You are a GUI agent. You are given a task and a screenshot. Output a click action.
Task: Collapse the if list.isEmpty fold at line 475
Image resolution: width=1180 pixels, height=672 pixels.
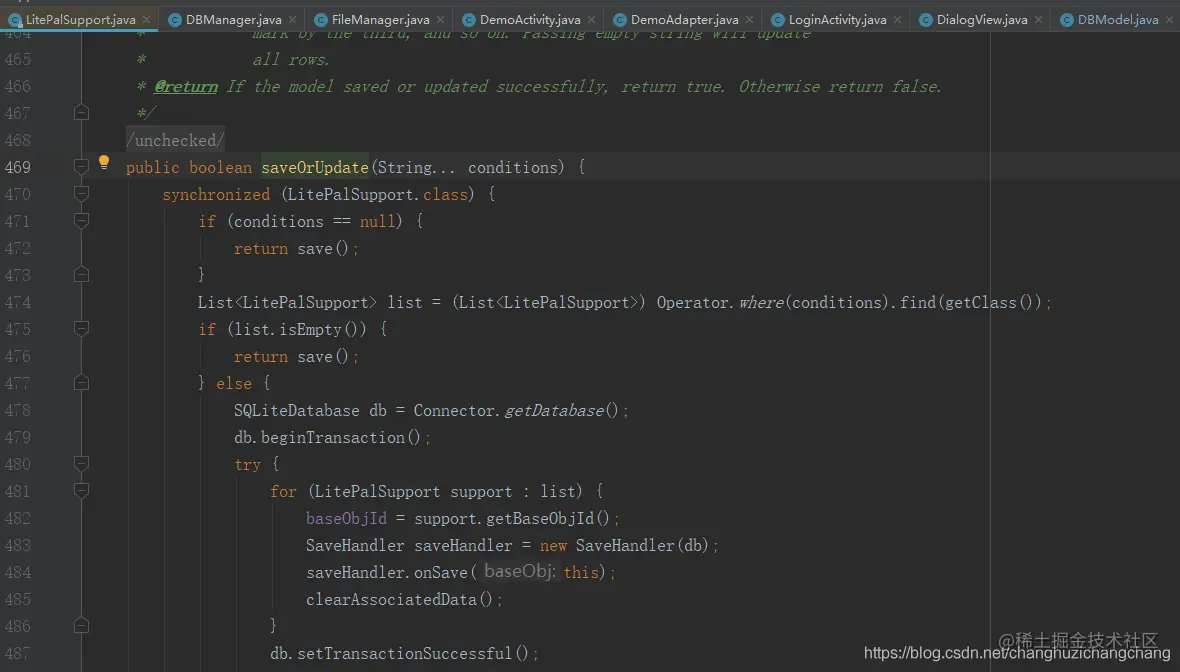[81, 329]
